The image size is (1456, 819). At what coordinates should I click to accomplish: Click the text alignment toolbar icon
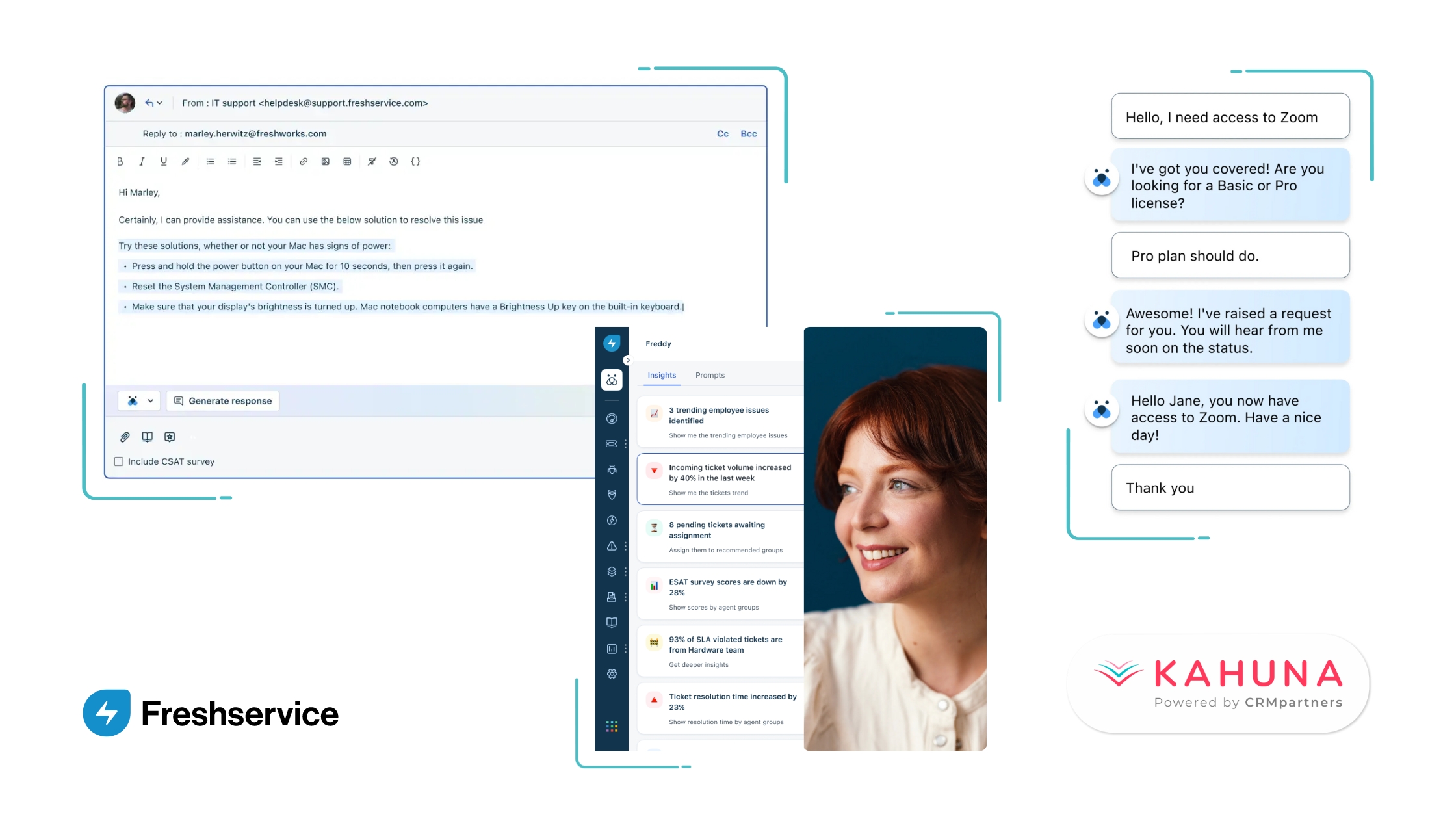click(x=257, y=162)
